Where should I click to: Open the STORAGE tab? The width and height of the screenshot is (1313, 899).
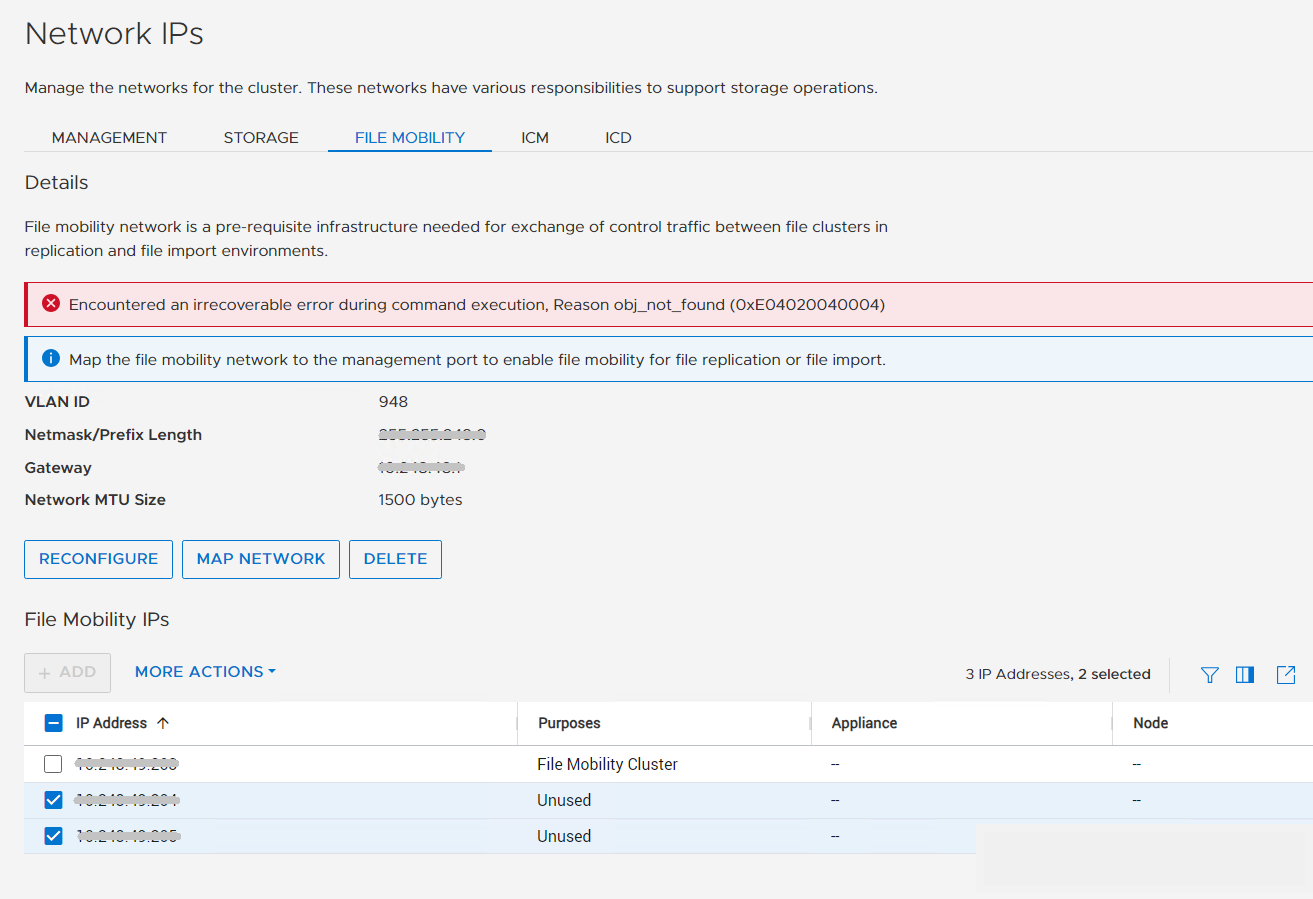point(260,137)
